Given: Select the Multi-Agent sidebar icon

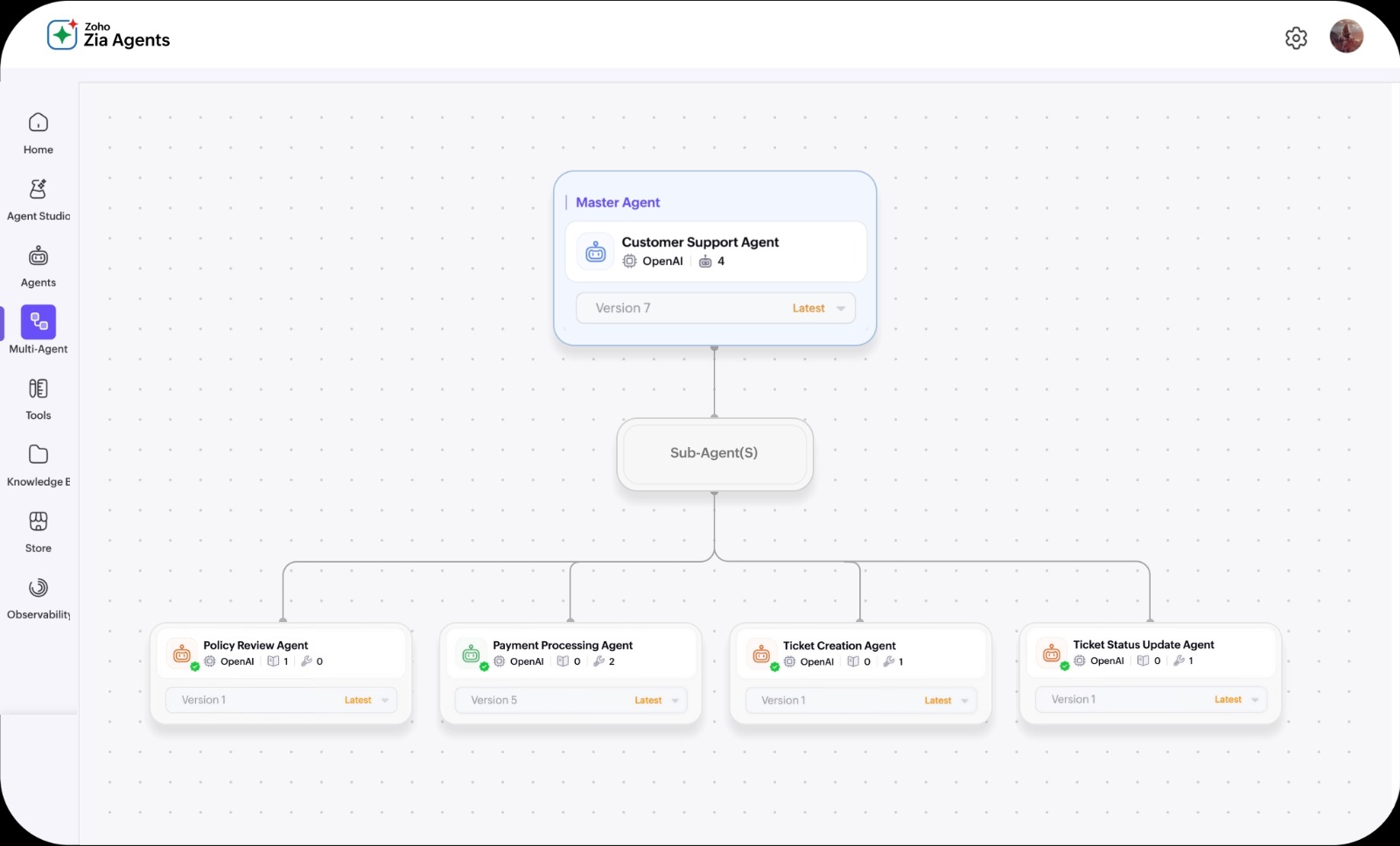Looking at the screenshot, I should 38,322.
